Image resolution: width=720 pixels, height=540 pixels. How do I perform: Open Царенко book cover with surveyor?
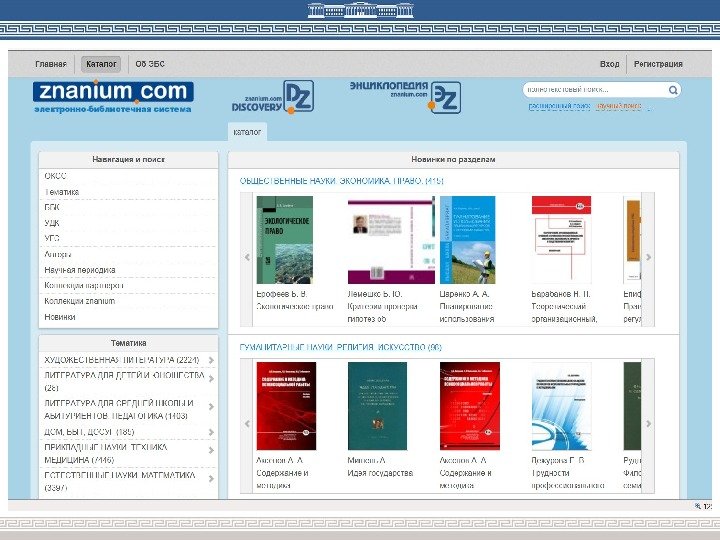pyautogui.click(x=467, y=240)
